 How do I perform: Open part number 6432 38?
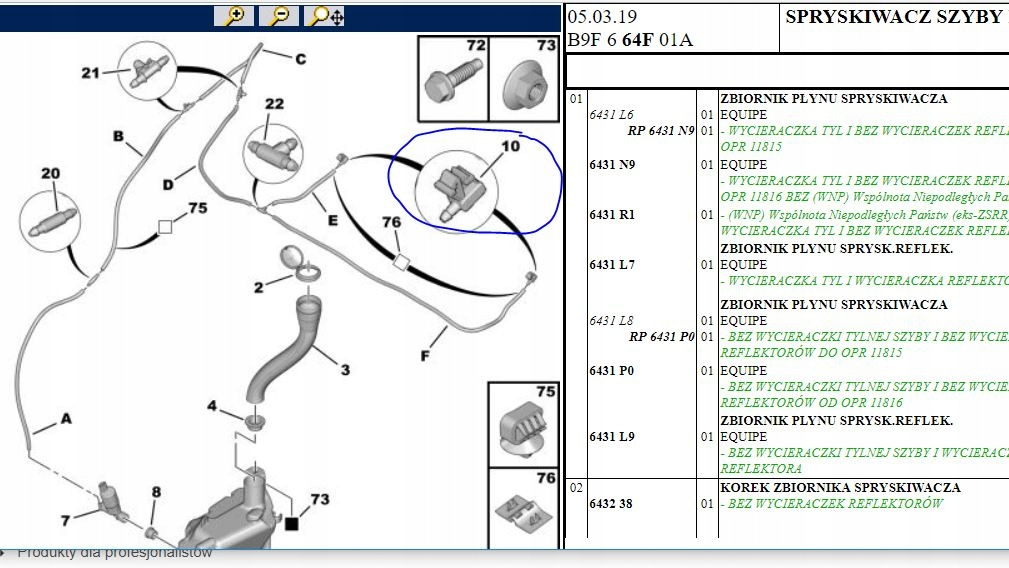pyautogui.click(x=610, y=504)
